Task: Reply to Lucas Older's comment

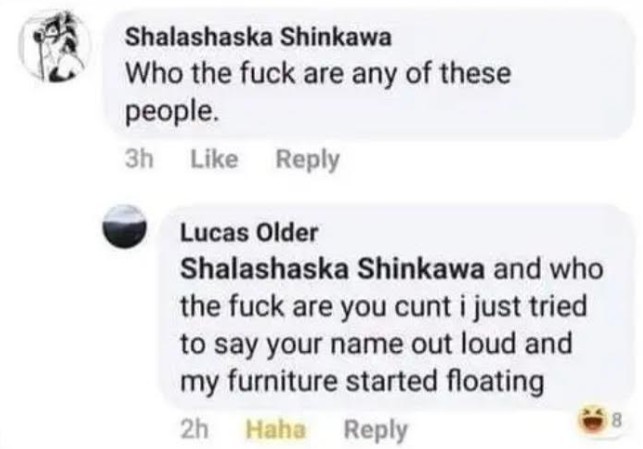Action: click(375, 430)
